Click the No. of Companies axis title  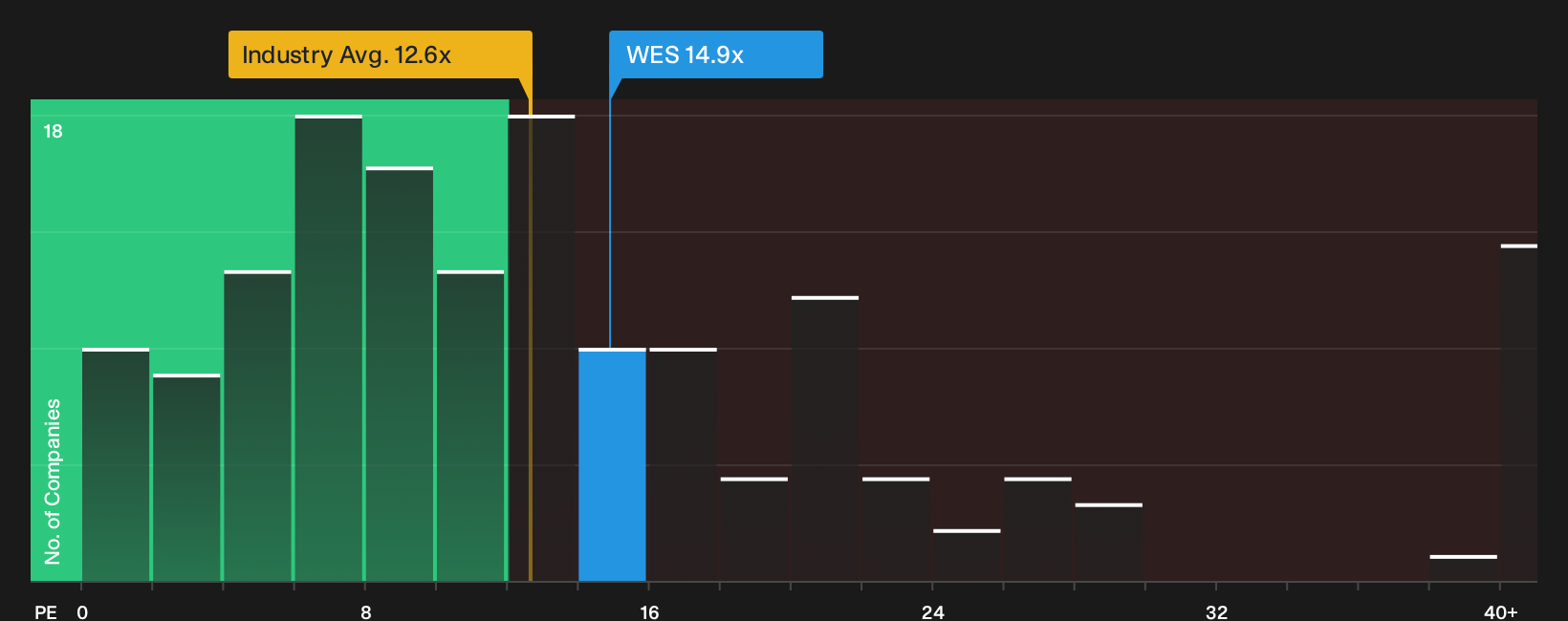53,481
